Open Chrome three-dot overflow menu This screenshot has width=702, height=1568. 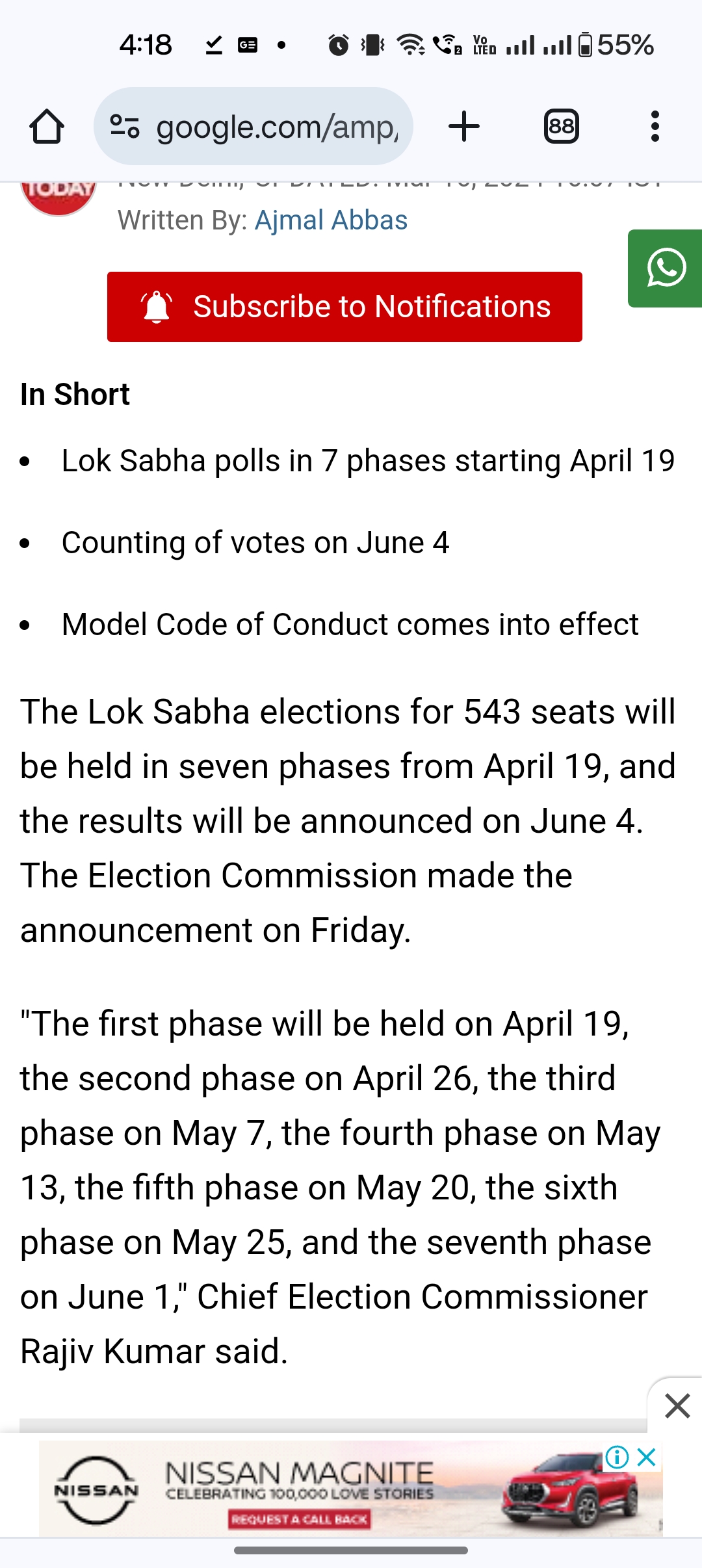click(655, 126)
